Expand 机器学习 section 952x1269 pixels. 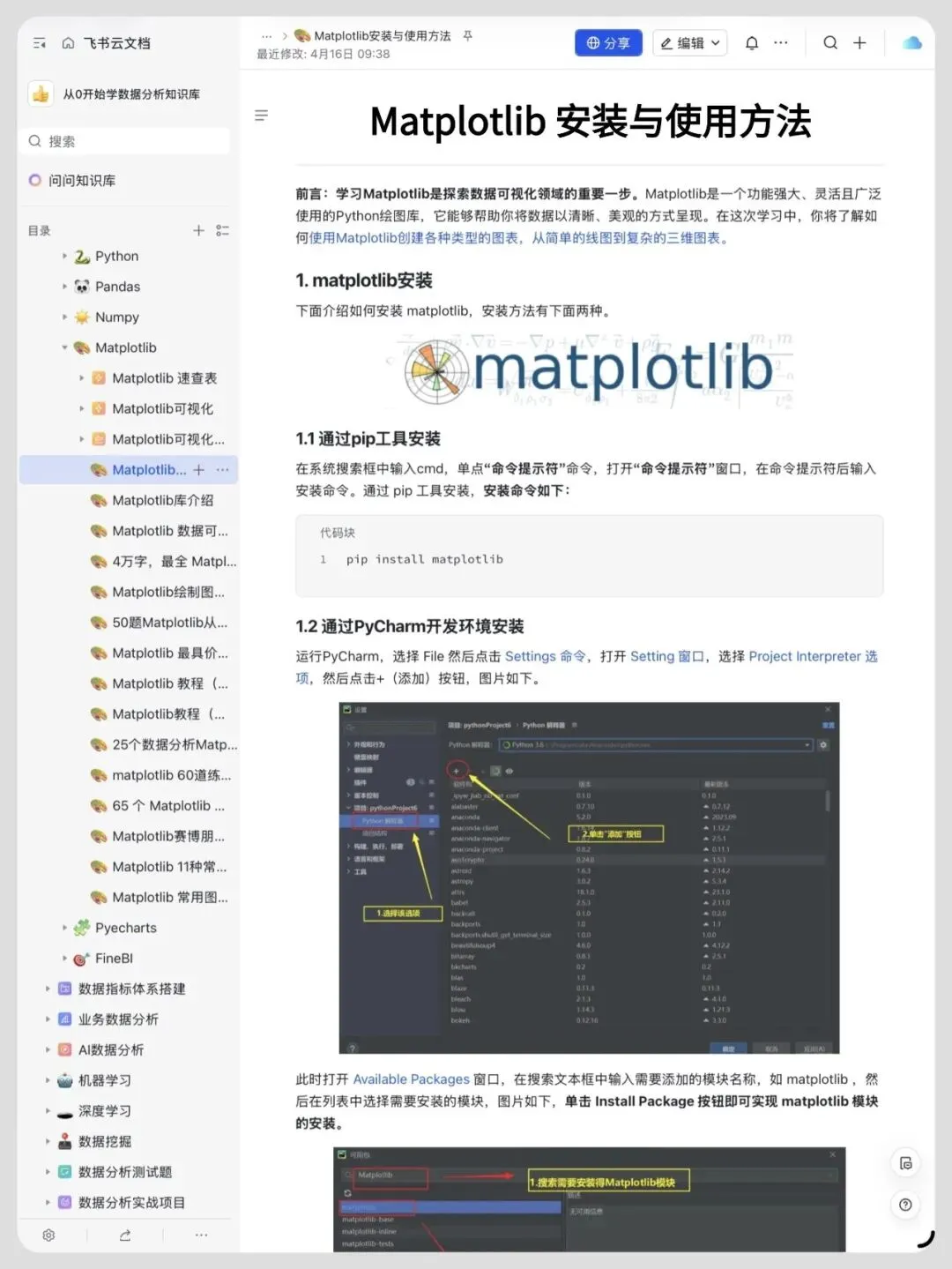pyautogui.click(x=48, y=1080)
